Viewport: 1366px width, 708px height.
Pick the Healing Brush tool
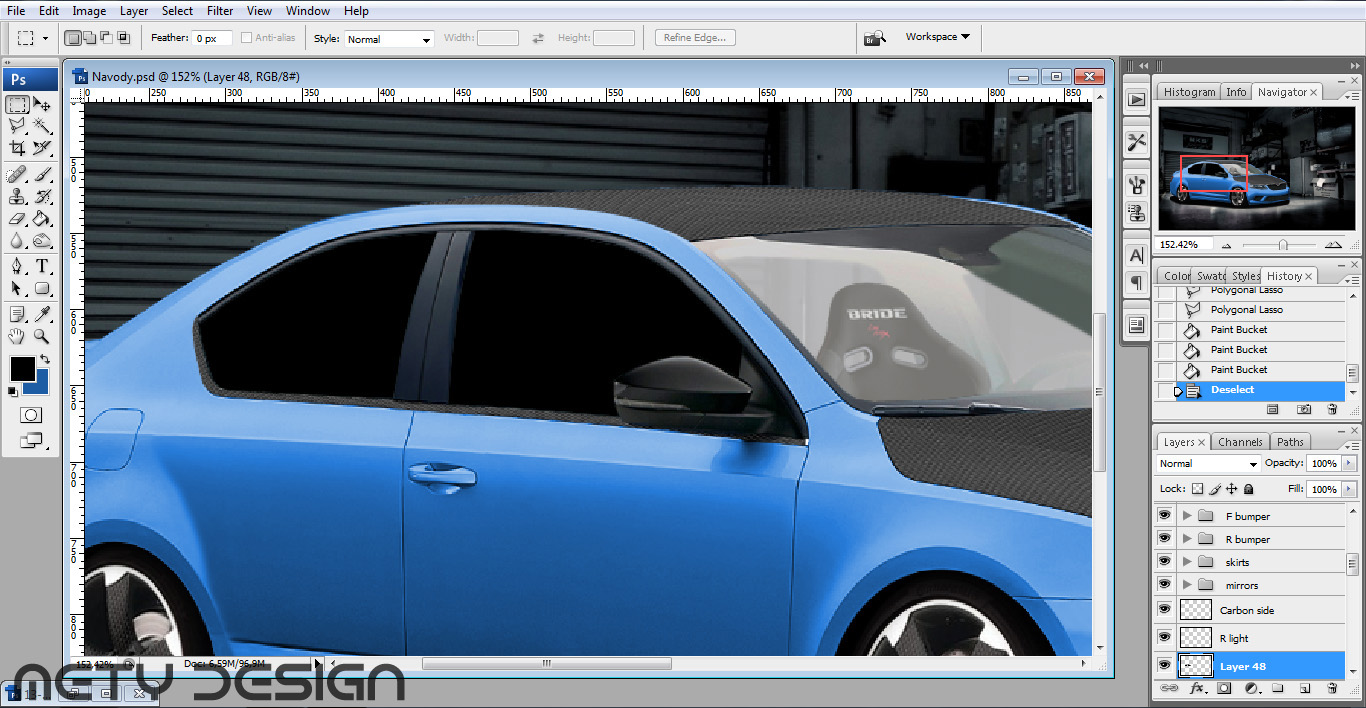17,175
